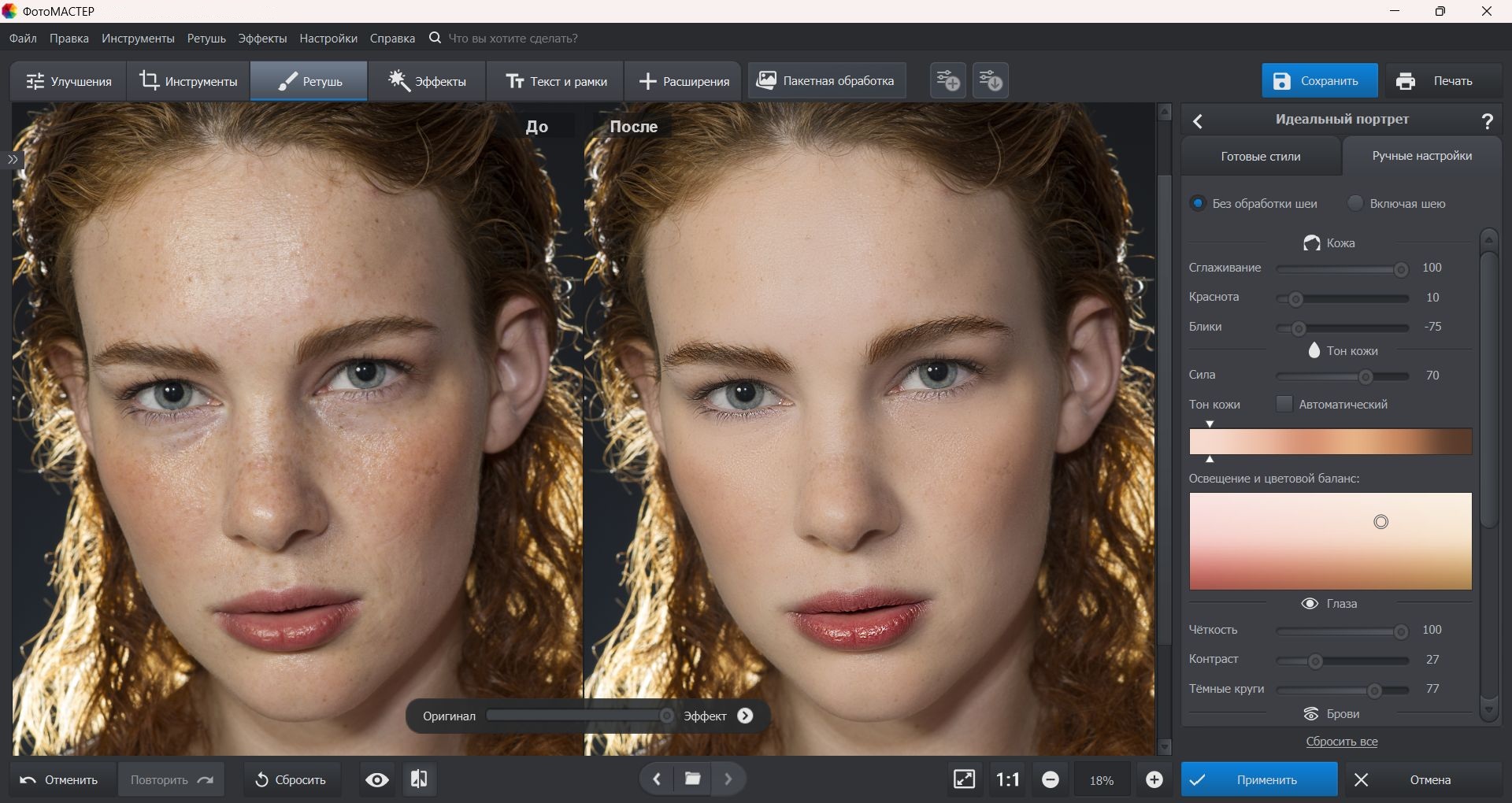Zoom out with the minus icon
Viewport: 1512px width, 803px height.
(x=1050, y=779)
